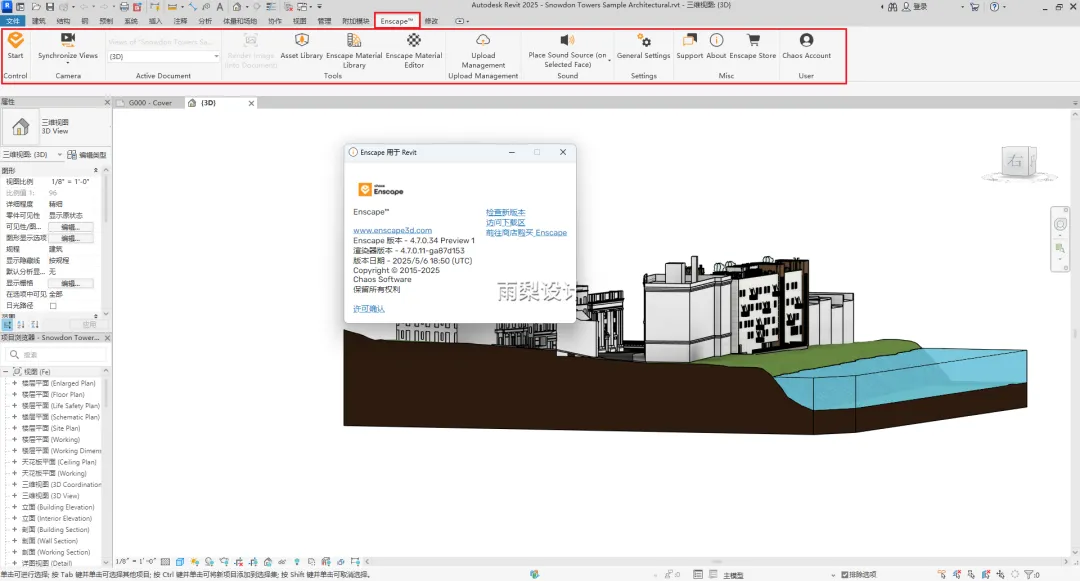Select 剖面 (Working Section) tree item
The height and width of the screenshot is (581, 1080).
point(55,552)
